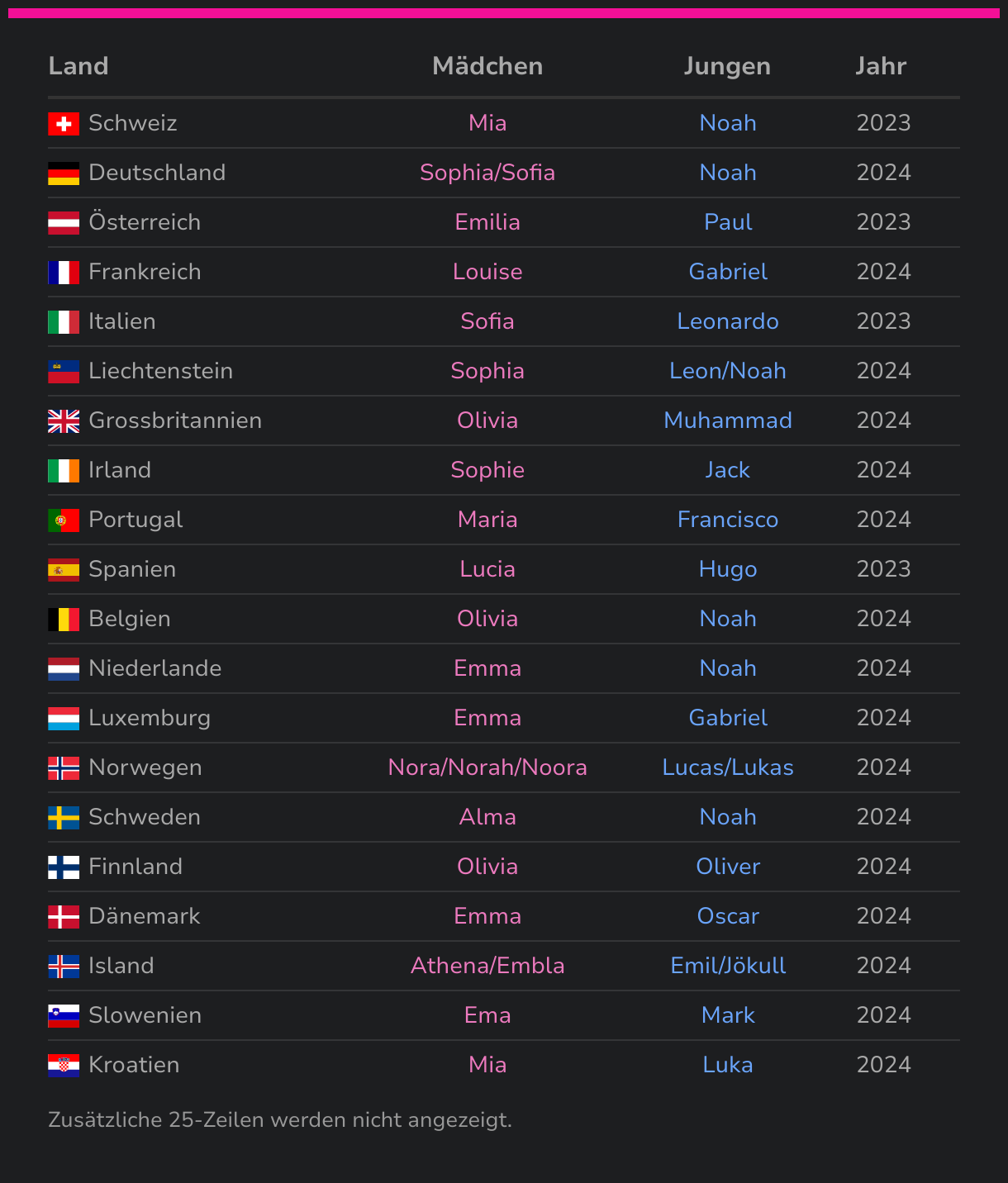
Task: Click the Finnish flag icon
Action: (x=64, y=867)
